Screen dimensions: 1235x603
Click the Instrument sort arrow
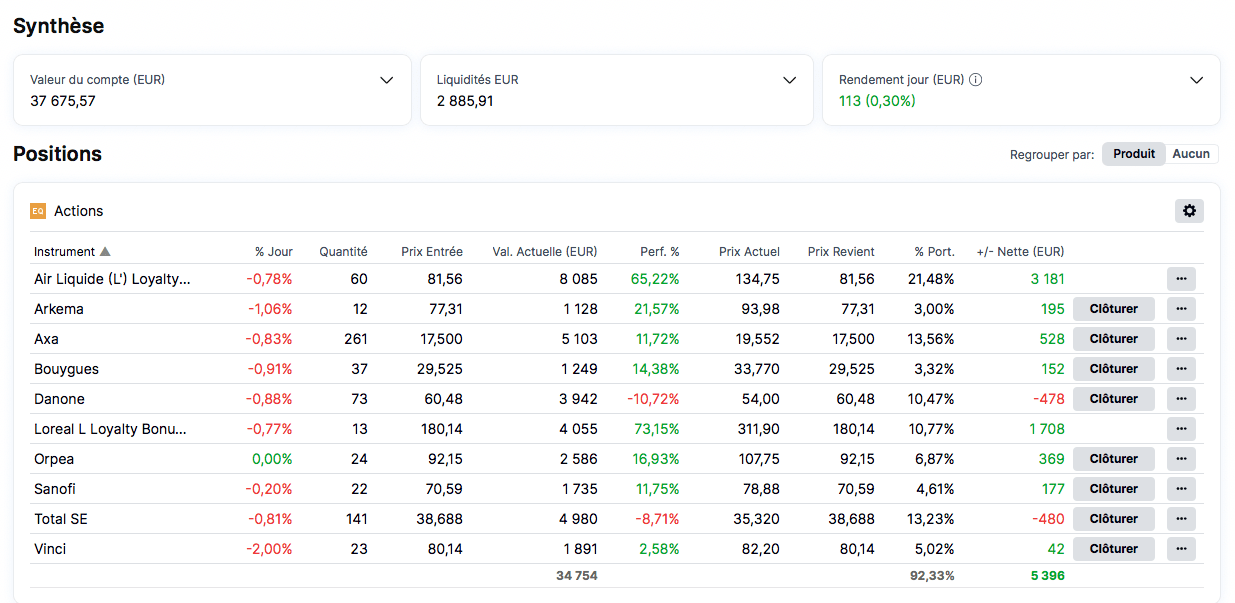click(x=105, y=252)
